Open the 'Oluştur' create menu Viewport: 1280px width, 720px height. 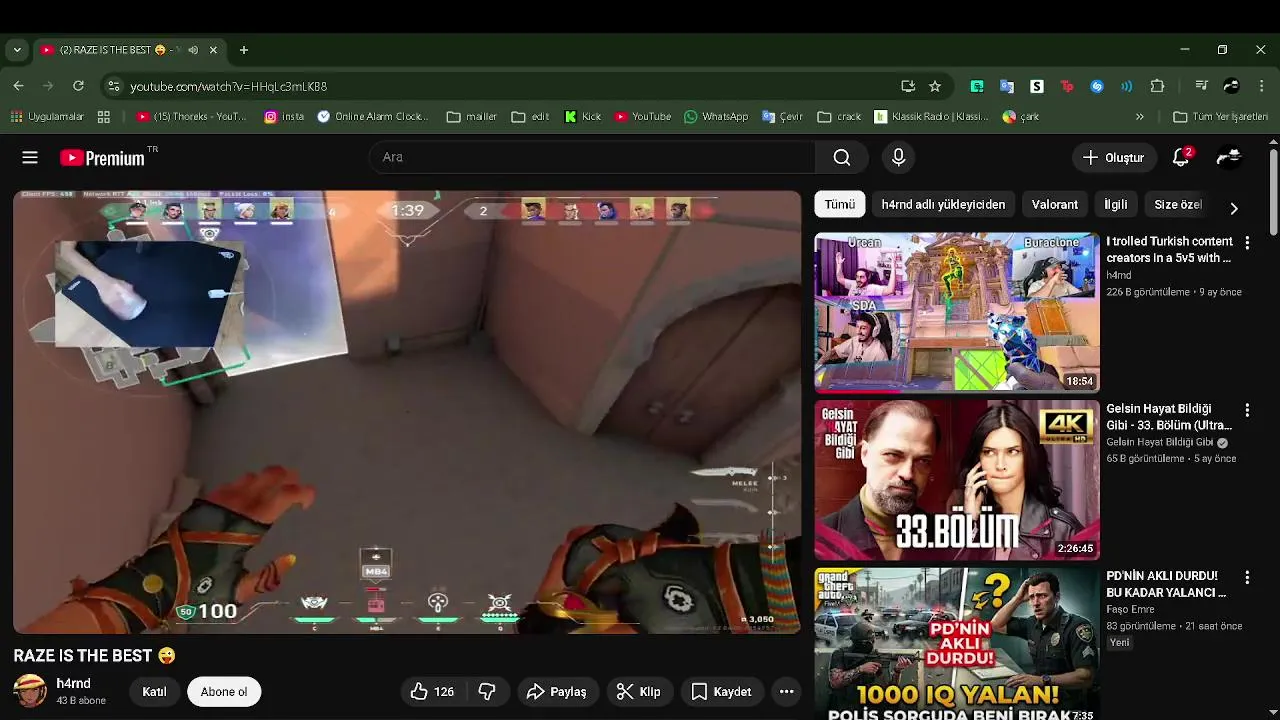(x=1113, y=157)
